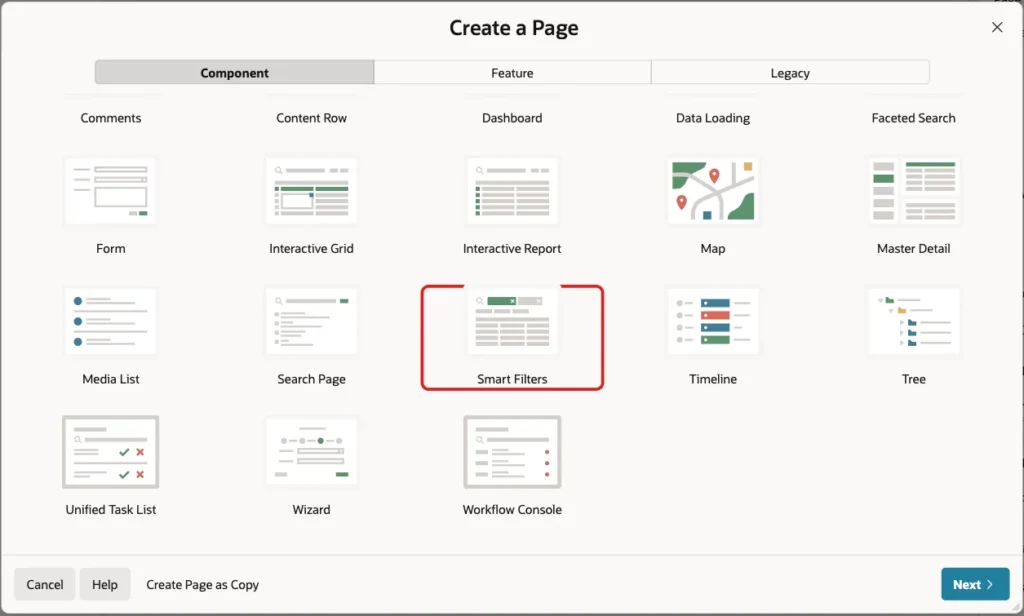Screen dimensions: 1024x616
Task: Click the Timeline text label
Action: pos(712,379)
